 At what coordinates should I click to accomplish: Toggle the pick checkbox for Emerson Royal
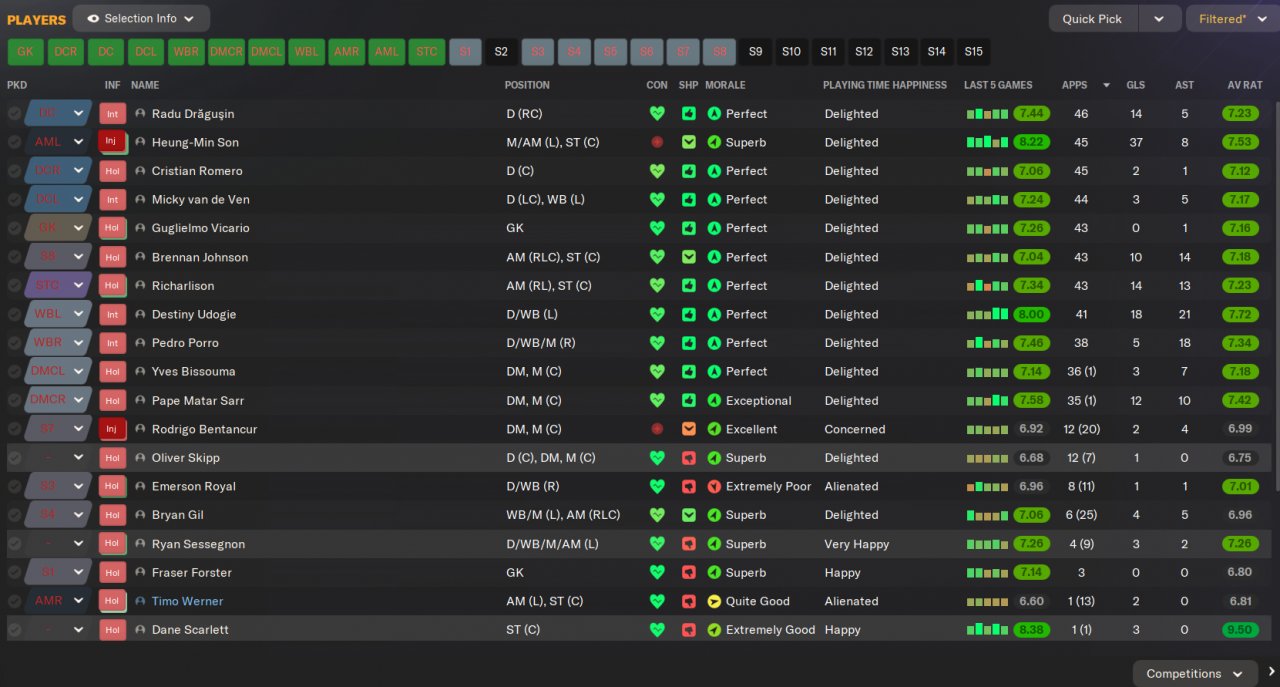[14, 487]
